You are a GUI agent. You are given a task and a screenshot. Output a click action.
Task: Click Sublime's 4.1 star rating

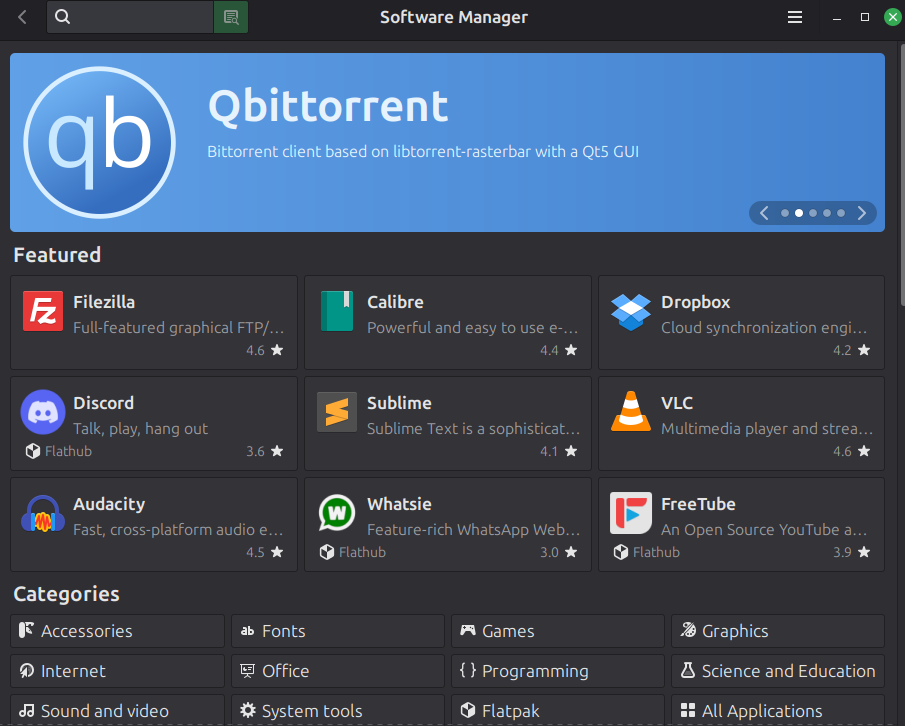coord(558,451)
